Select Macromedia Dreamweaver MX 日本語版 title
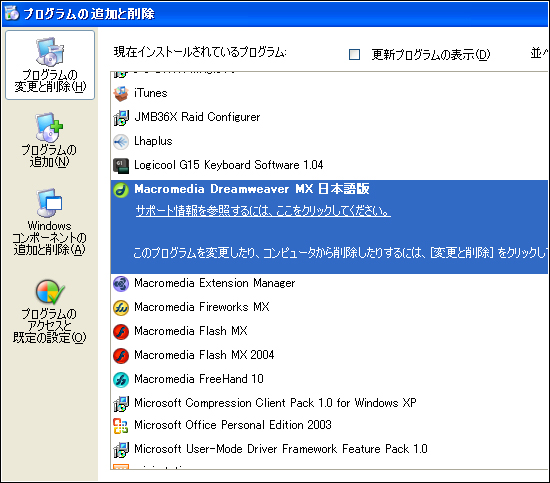Screen dimensions: 550x483 point(252,189)
